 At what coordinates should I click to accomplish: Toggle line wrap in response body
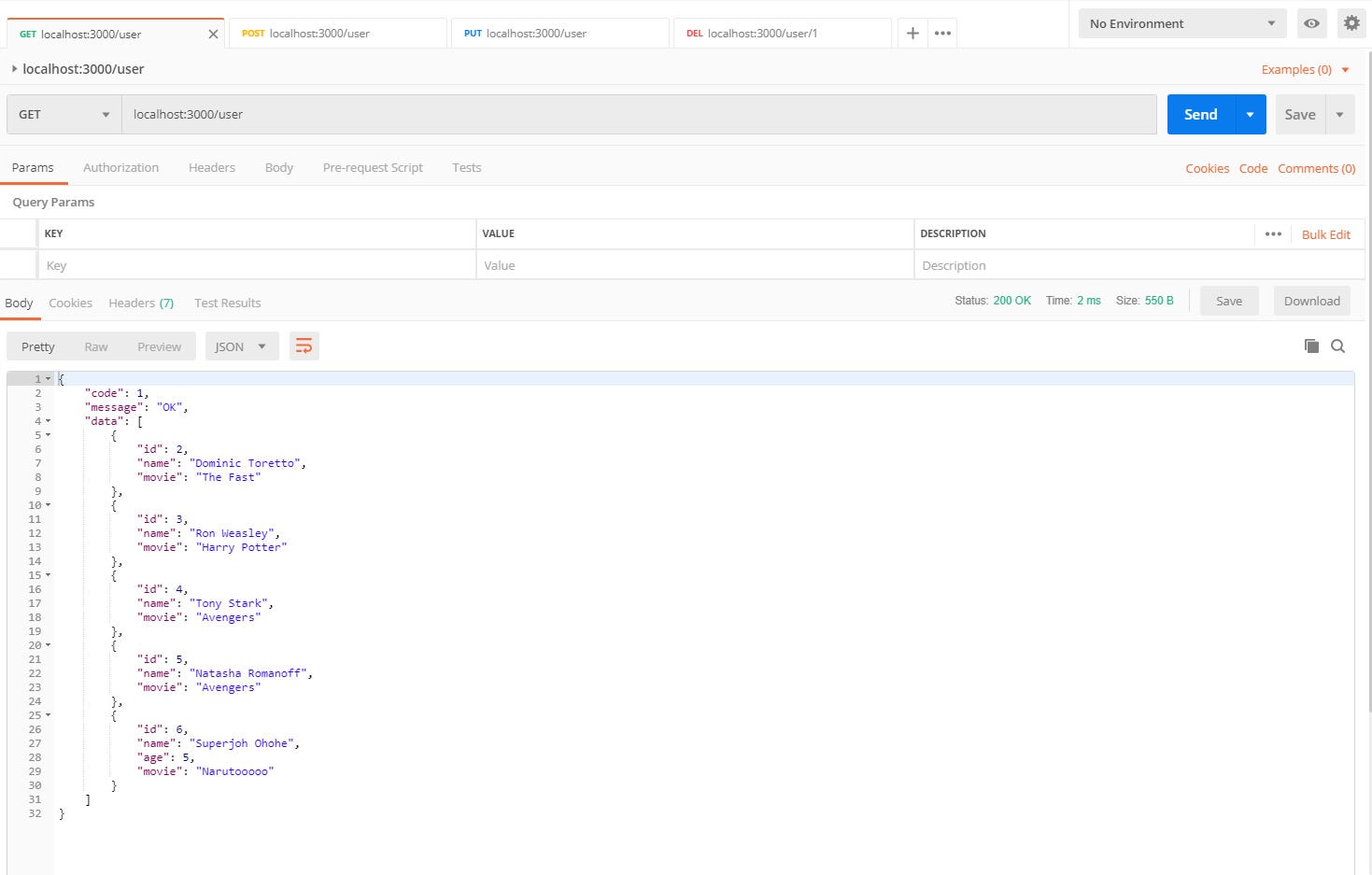(x=304, y=346)
